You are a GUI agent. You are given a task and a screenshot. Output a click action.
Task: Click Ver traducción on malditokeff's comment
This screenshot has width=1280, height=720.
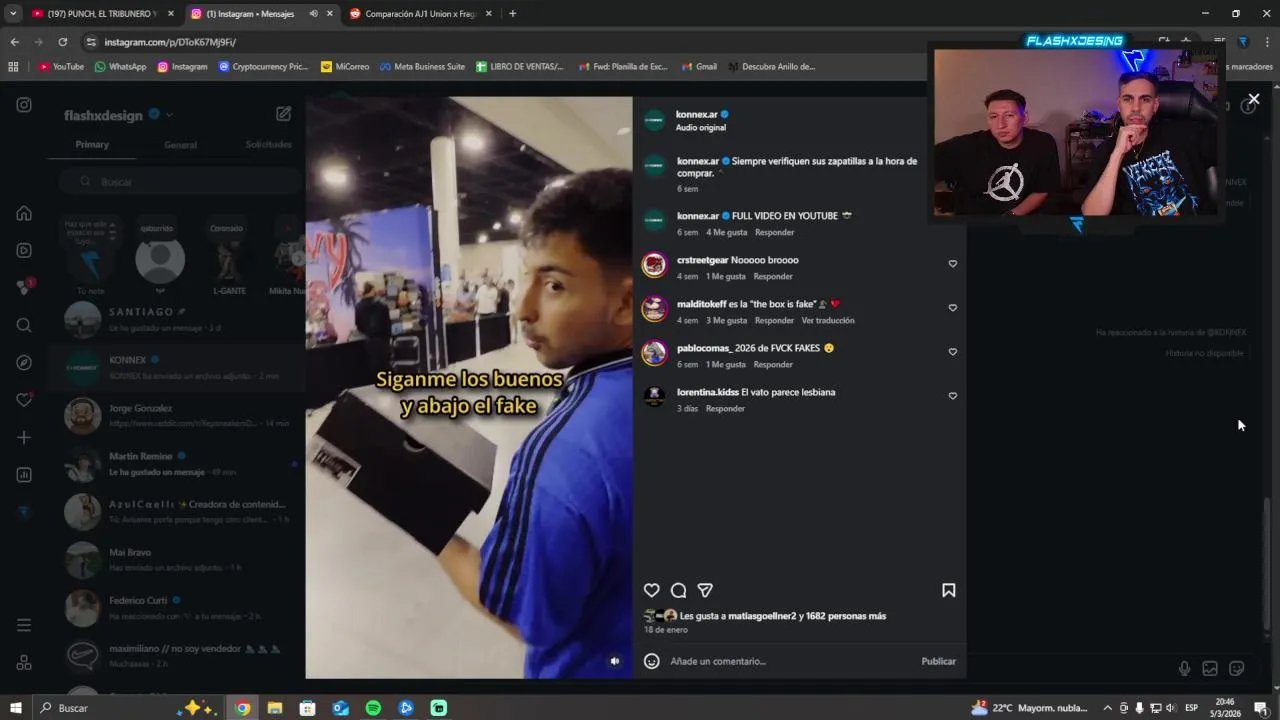click(828, 320)
